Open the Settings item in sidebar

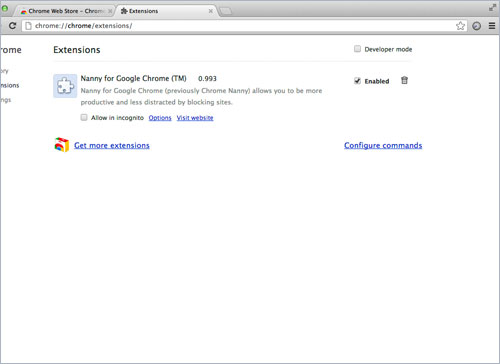[6, 100]
